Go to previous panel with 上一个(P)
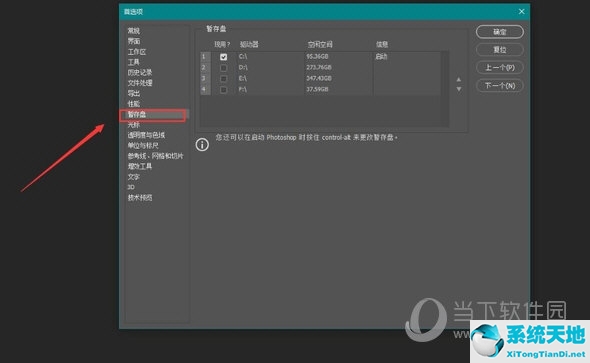Viewport: 590px width, 363px height. tap(500, 68)
